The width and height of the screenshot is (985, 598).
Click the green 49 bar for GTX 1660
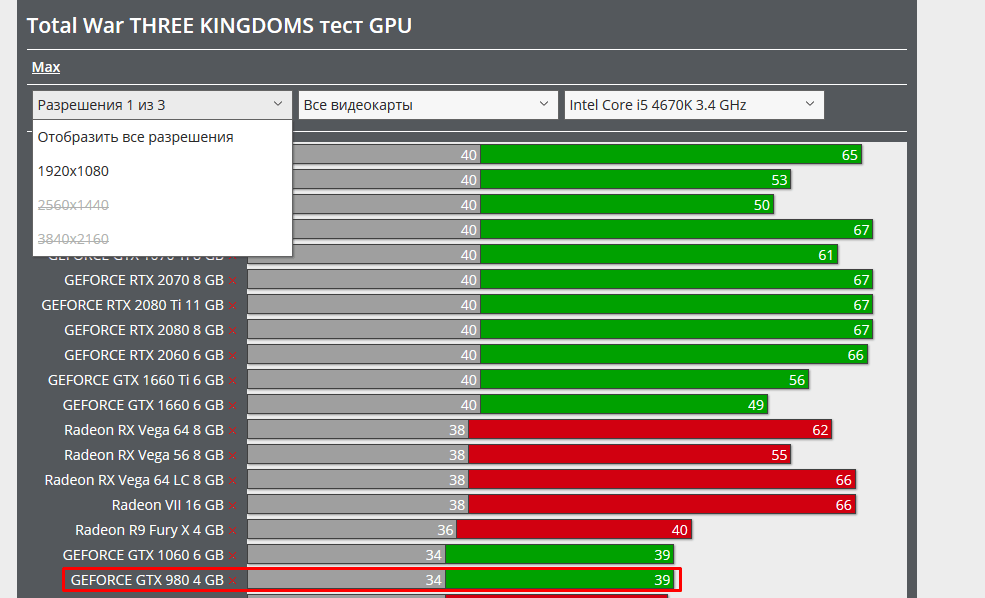pyautogui.click(x=624, y=405)
